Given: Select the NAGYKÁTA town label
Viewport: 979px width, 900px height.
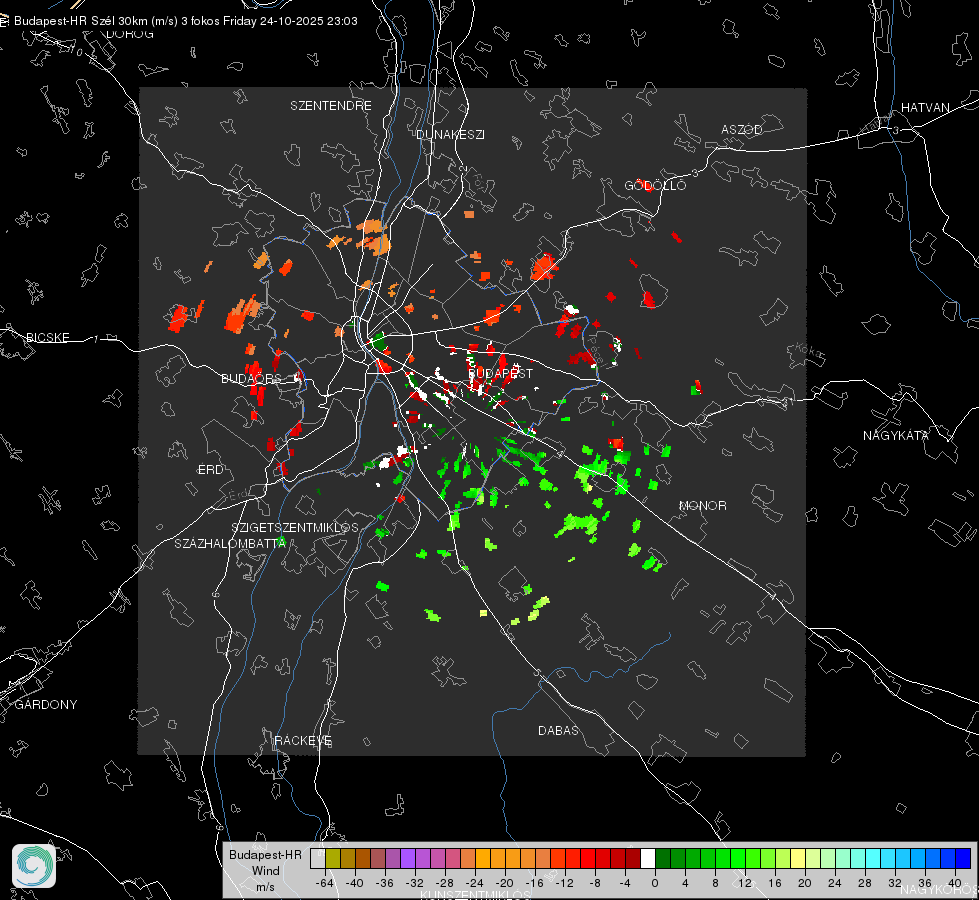Looking at the screenshot, I should pyautogui.click(x=896, y=436).
